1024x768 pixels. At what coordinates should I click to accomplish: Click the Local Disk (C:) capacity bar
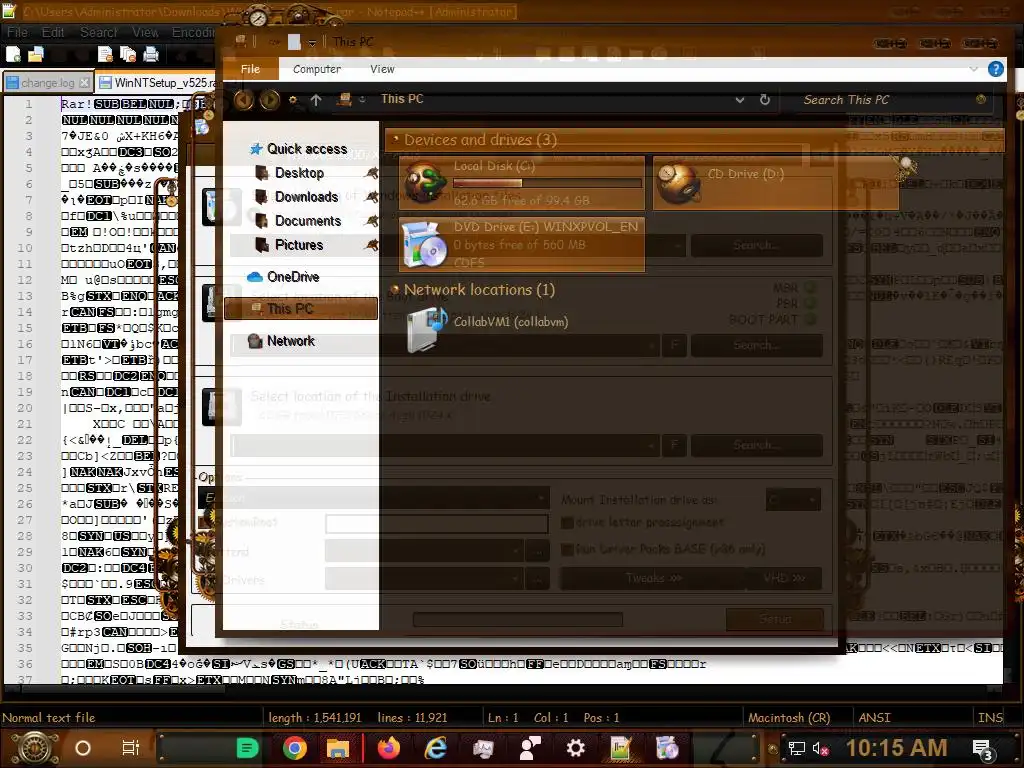(x=547, y=183)
